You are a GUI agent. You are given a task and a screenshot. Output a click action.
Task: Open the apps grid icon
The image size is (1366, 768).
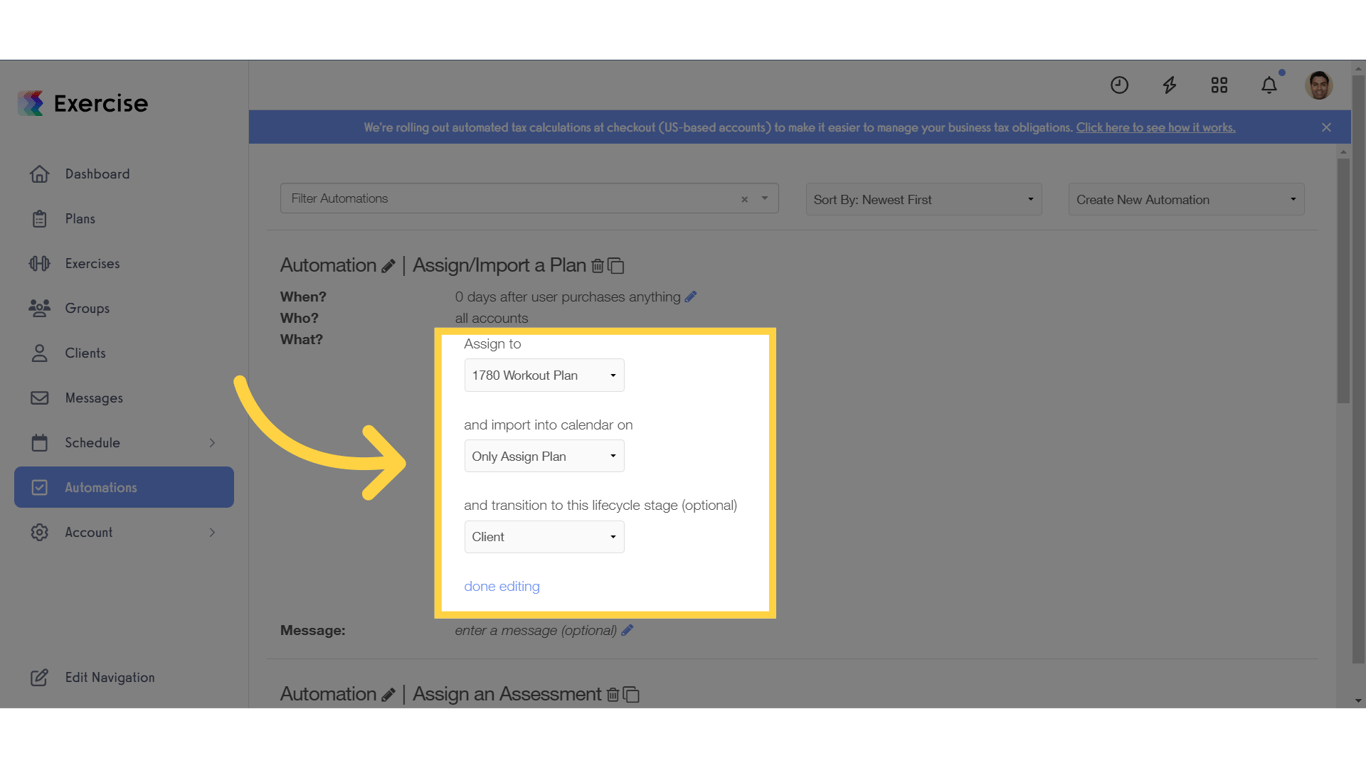(x=1219, y=85)
